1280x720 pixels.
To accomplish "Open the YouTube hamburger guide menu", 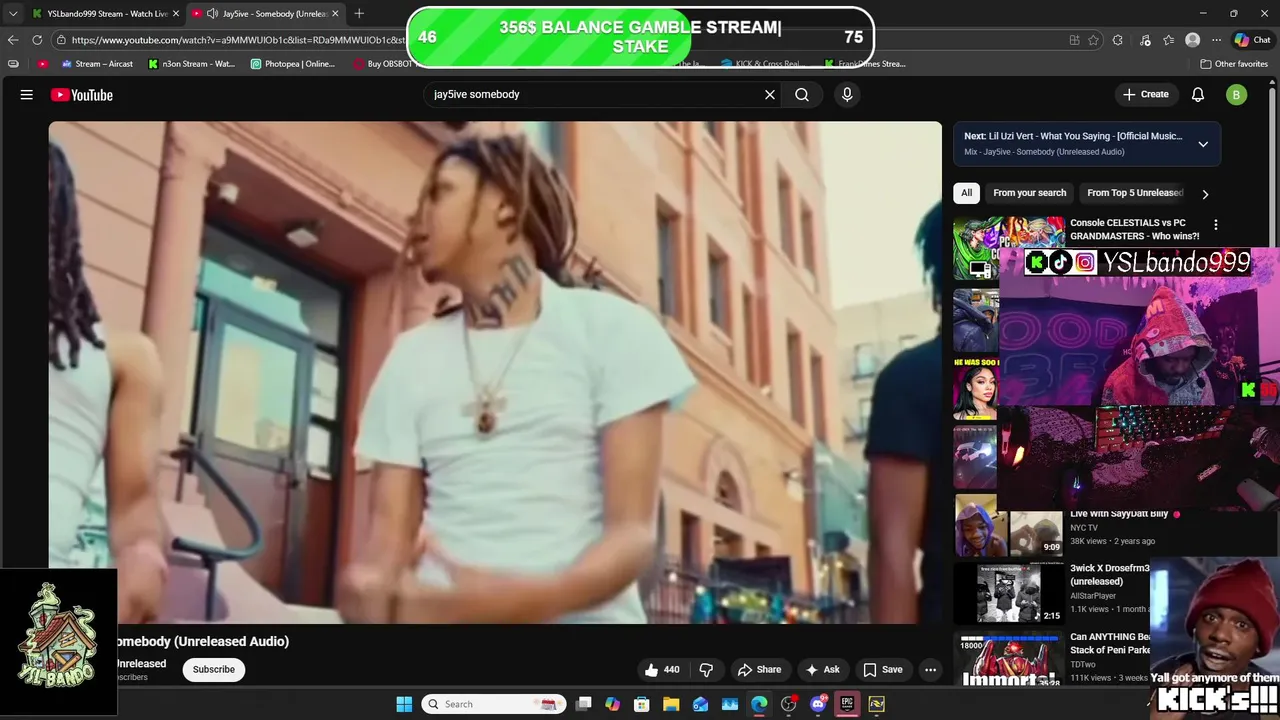I will pos(27,95).
